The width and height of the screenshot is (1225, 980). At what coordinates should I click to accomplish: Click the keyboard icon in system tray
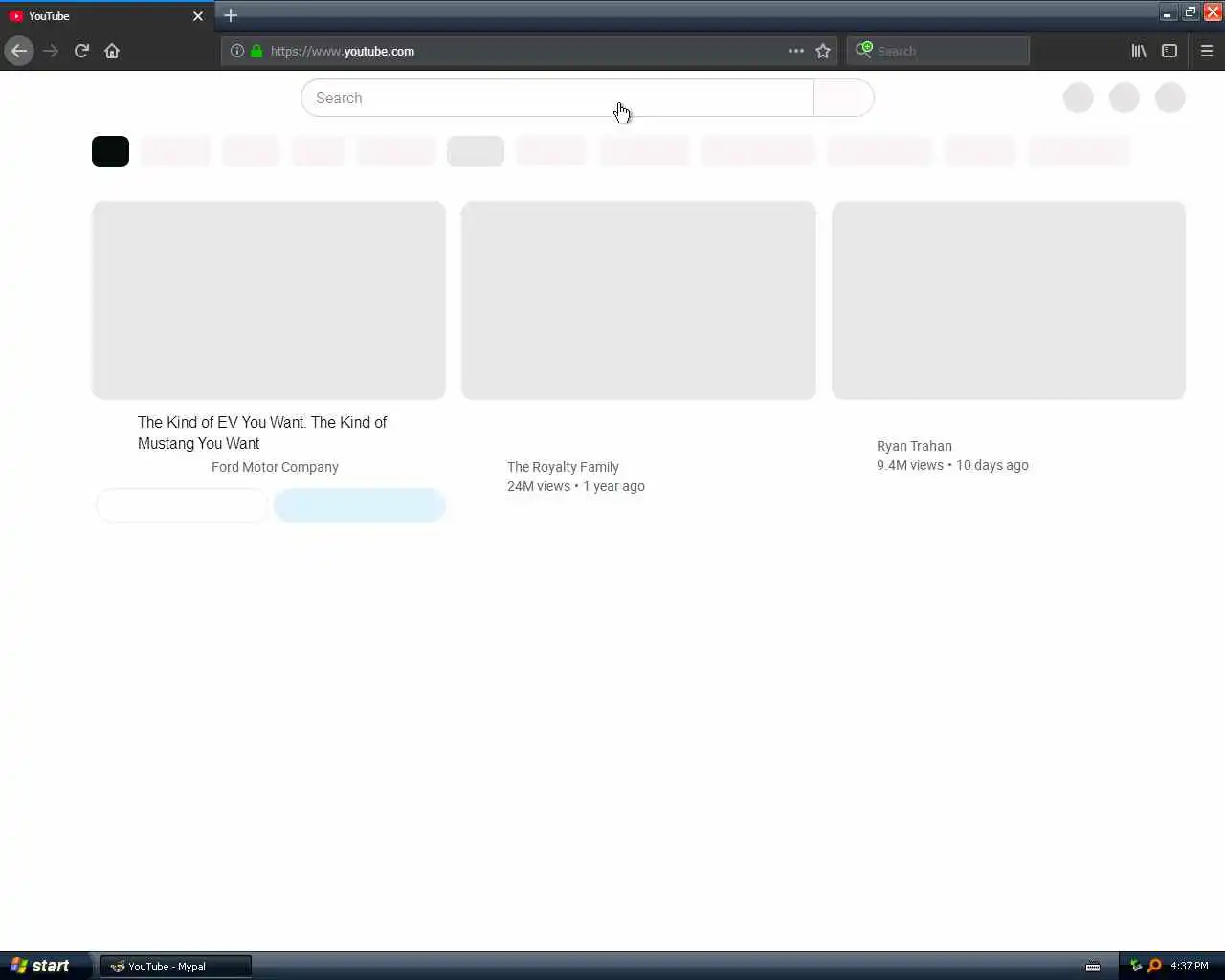(1093, 967)
